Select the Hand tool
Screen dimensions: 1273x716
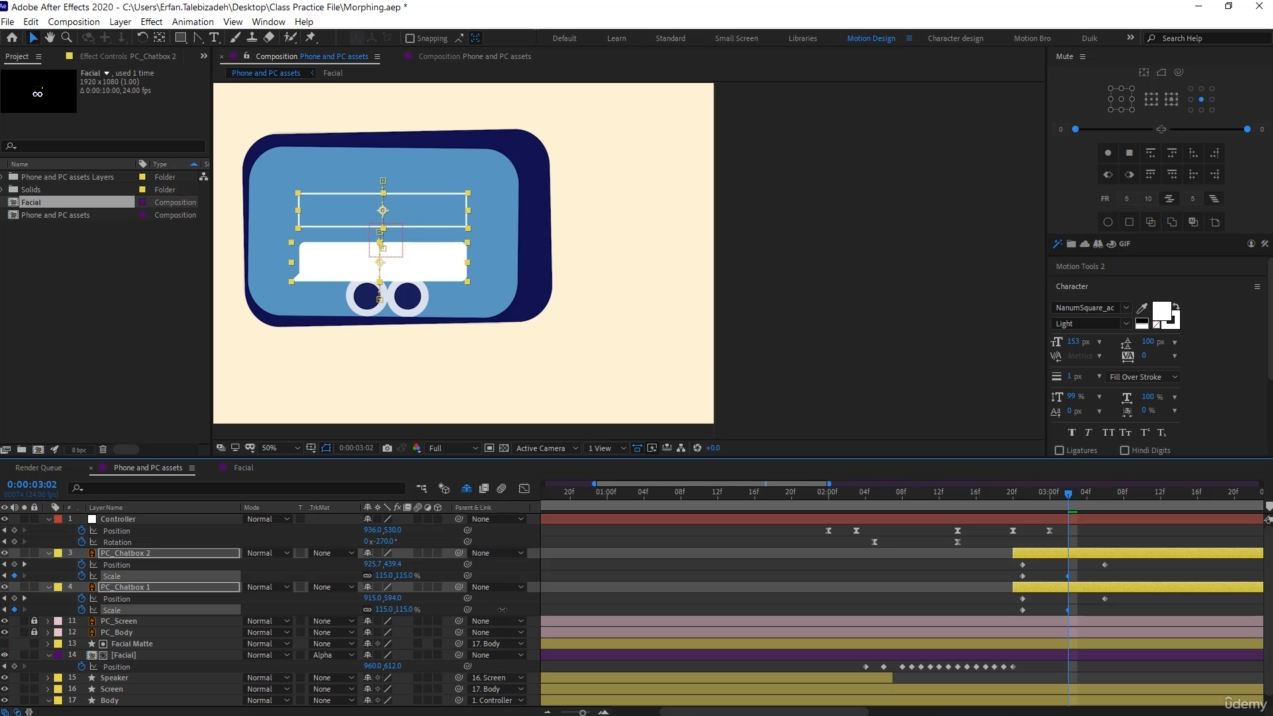click(x=49, y=38)
